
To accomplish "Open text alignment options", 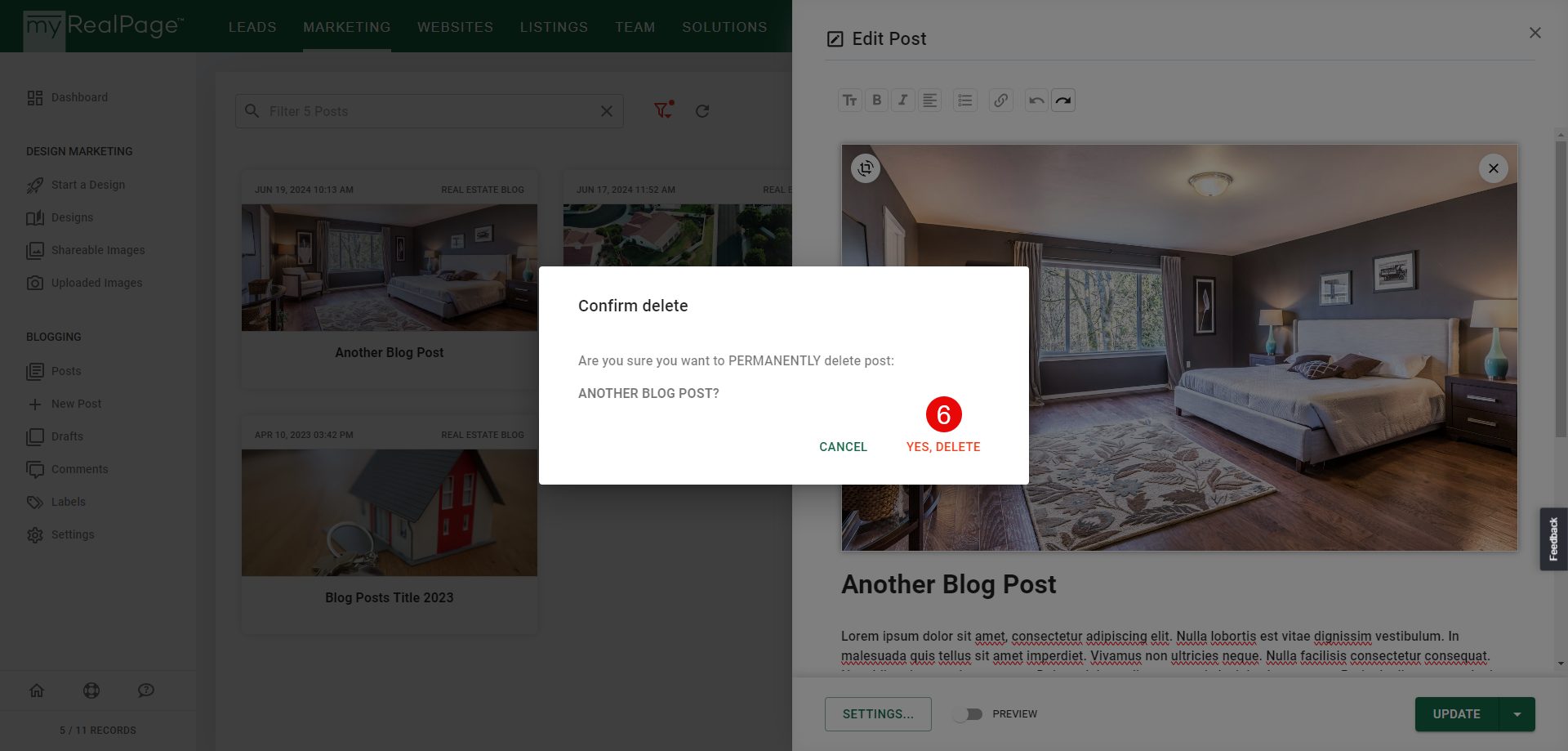I will pyautogui.click(x=930, y=101).
